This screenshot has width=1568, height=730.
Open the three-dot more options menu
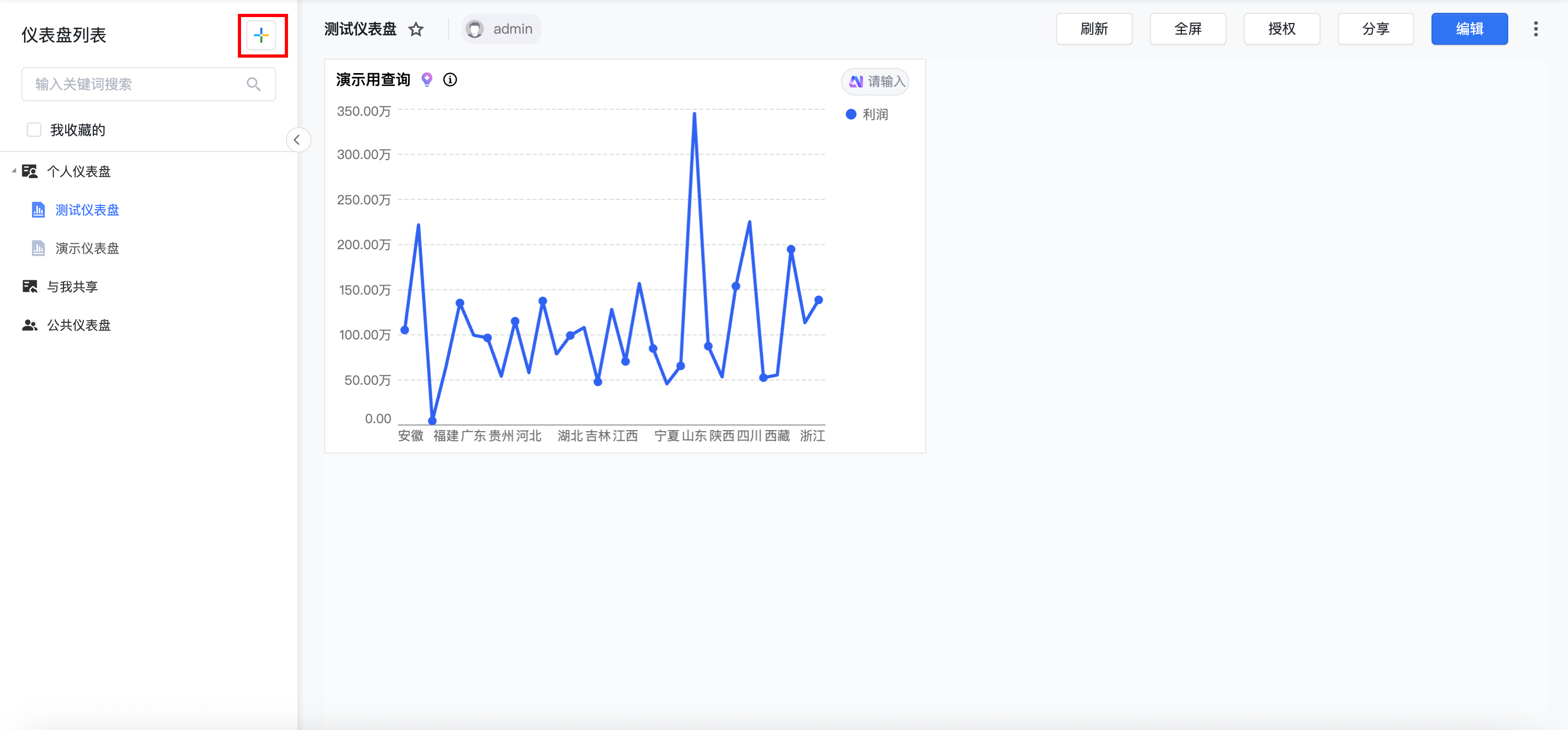click(x=1535, y=29)
